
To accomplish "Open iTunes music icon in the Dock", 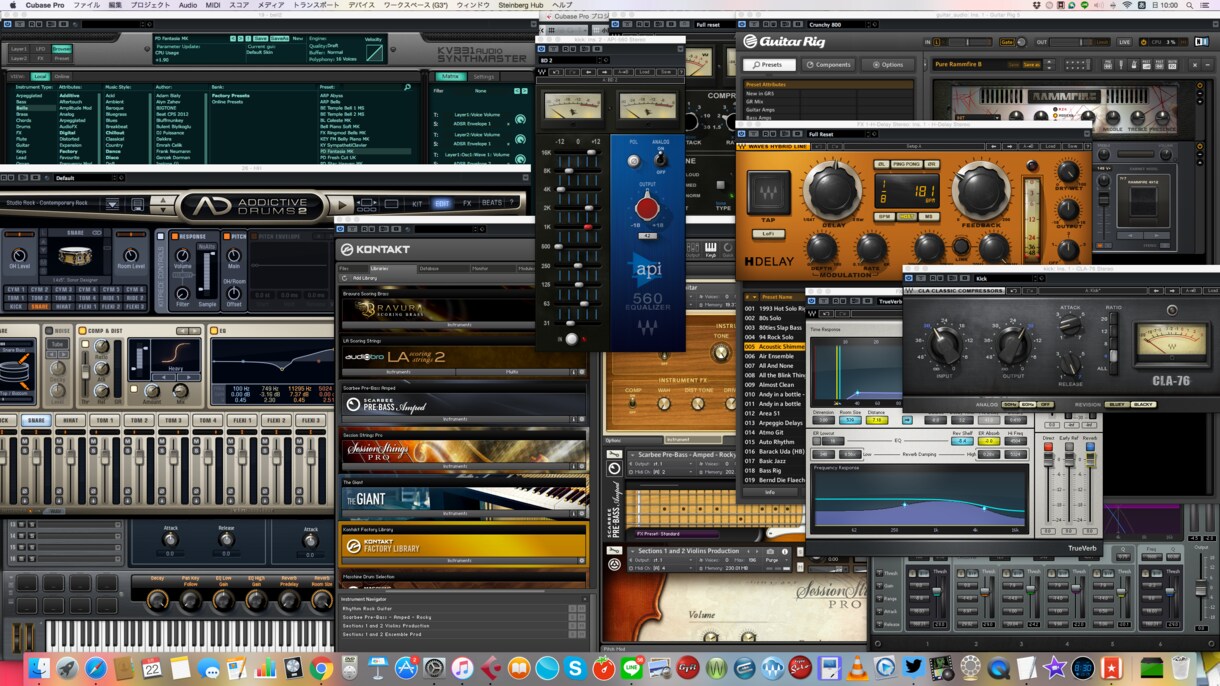I will (x=462, y=668).
